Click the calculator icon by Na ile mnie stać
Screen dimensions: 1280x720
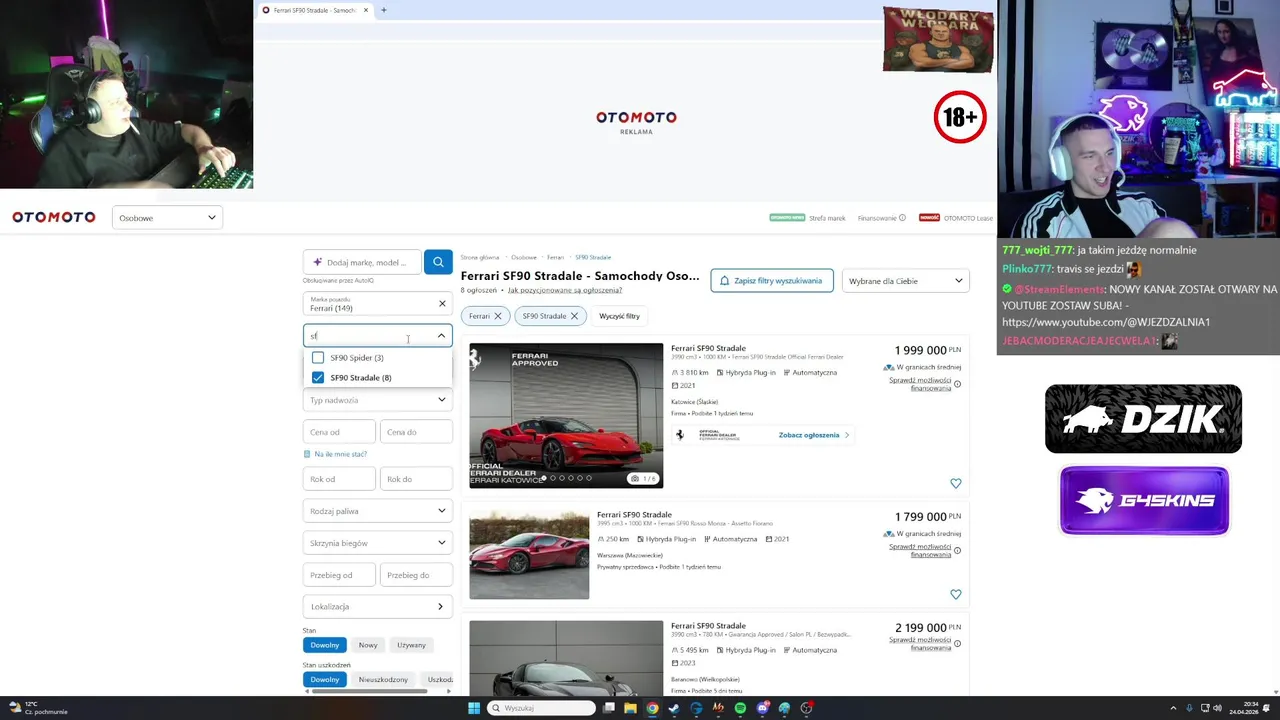(307, 454)
